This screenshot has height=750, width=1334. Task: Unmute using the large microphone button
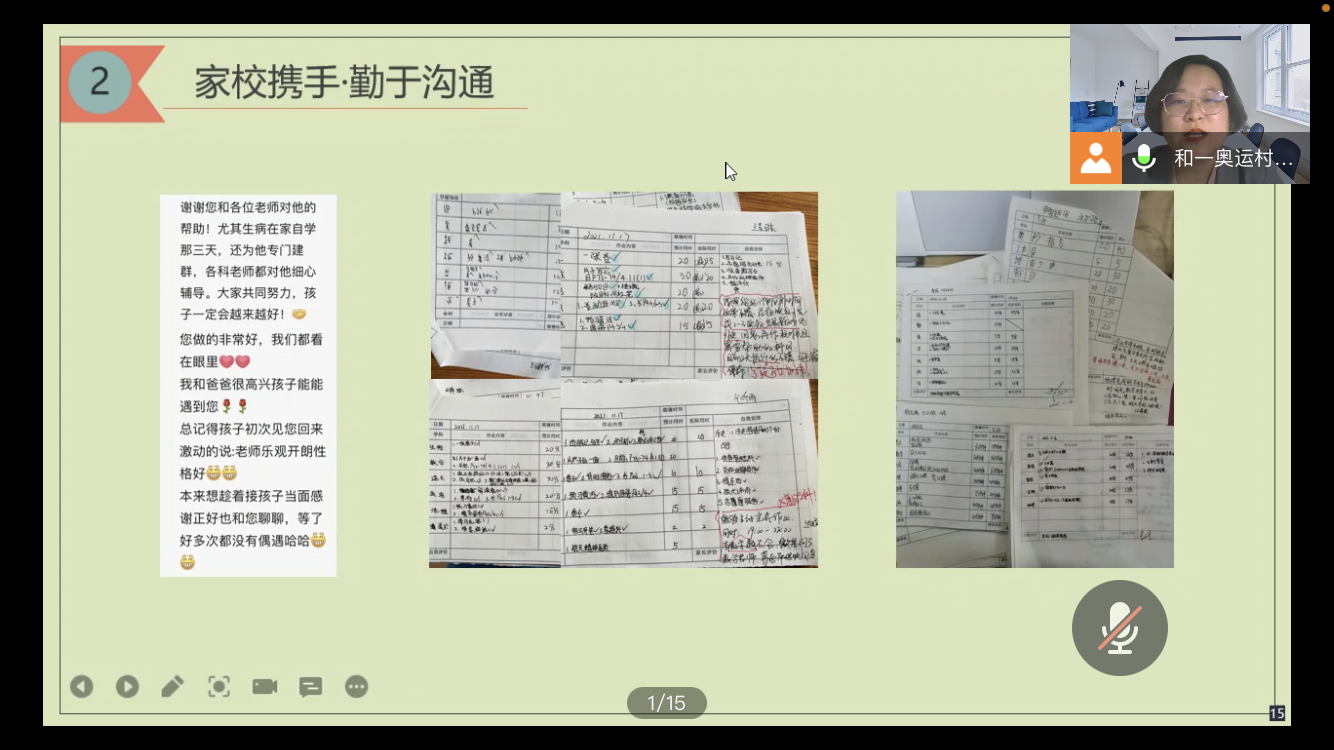[1119, 628]
